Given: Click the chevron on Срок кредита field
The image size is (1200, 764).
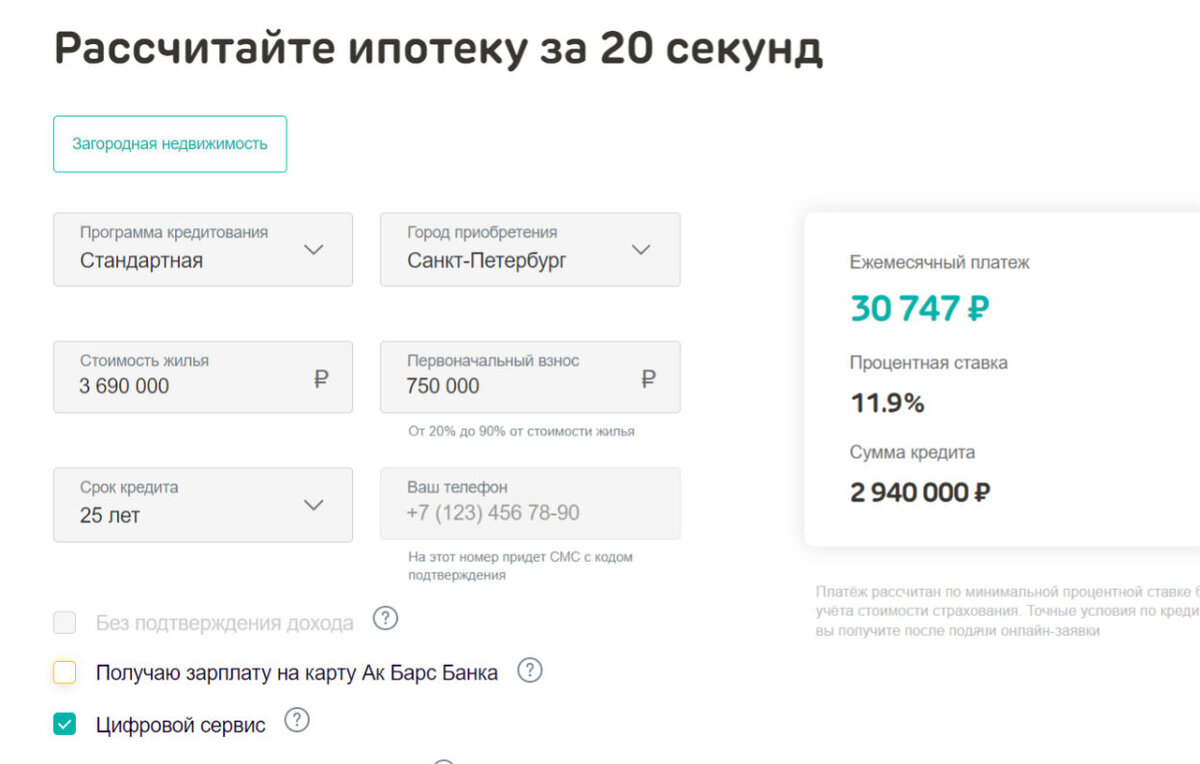Looking at the screenshot, I should coord(313,505).
